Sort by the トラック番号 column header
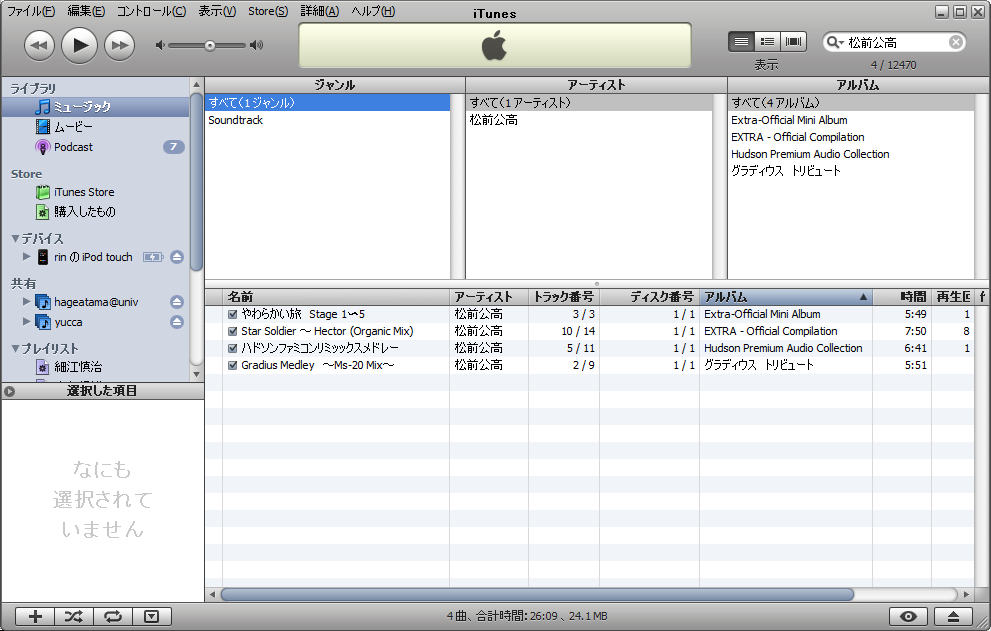Viewport: 991px width, 631px height. (564, 297)
